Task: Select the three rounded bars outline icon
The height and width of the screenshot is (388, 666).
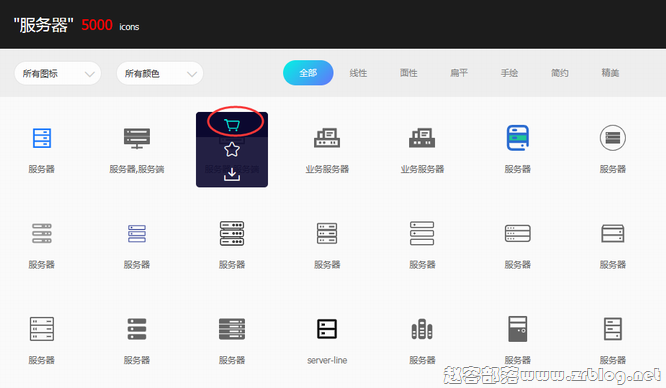Action: (x=422, y=233)
